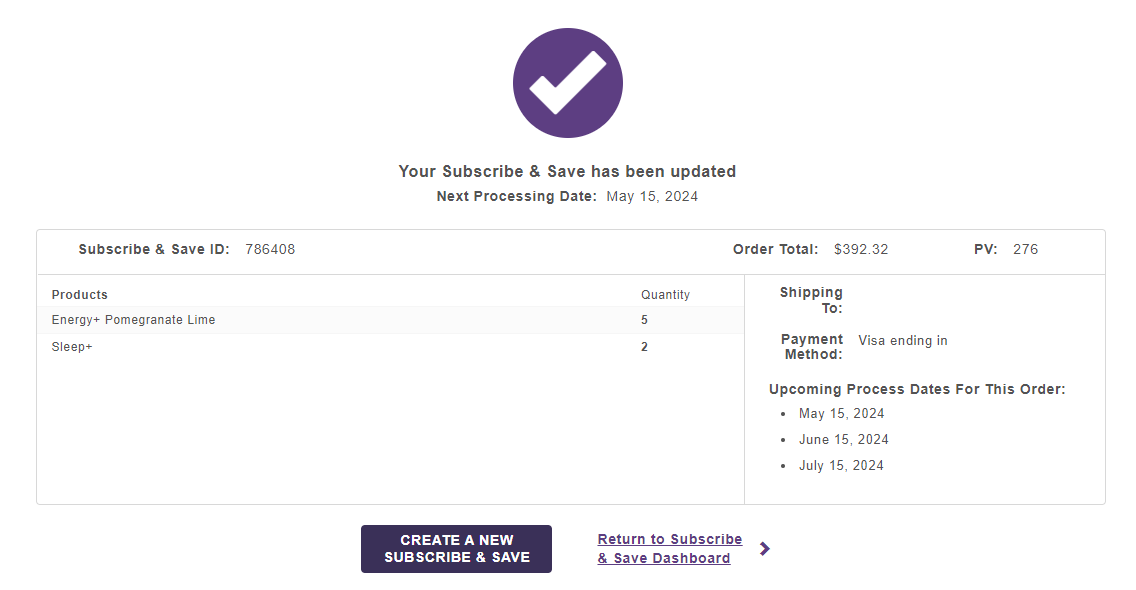Viewport: 1136px width, 590px height.
Task: Click the Visa ending in payment text
Action: [x=903, y=341]
